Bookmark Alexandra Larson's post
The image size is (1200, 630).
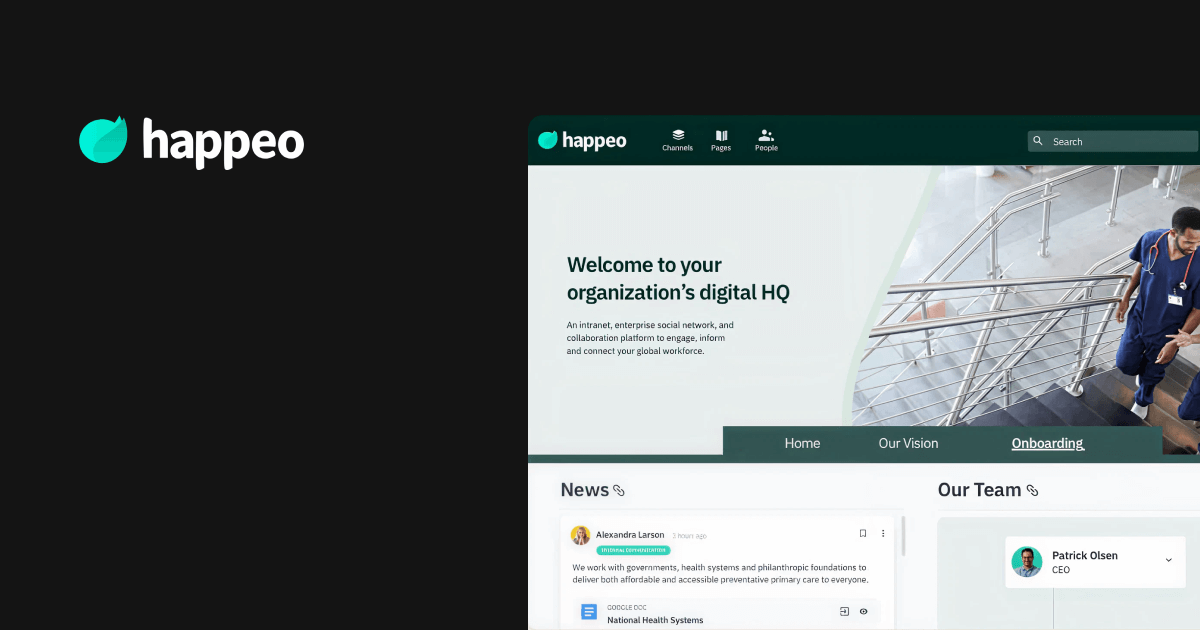[x=863, y=534]
